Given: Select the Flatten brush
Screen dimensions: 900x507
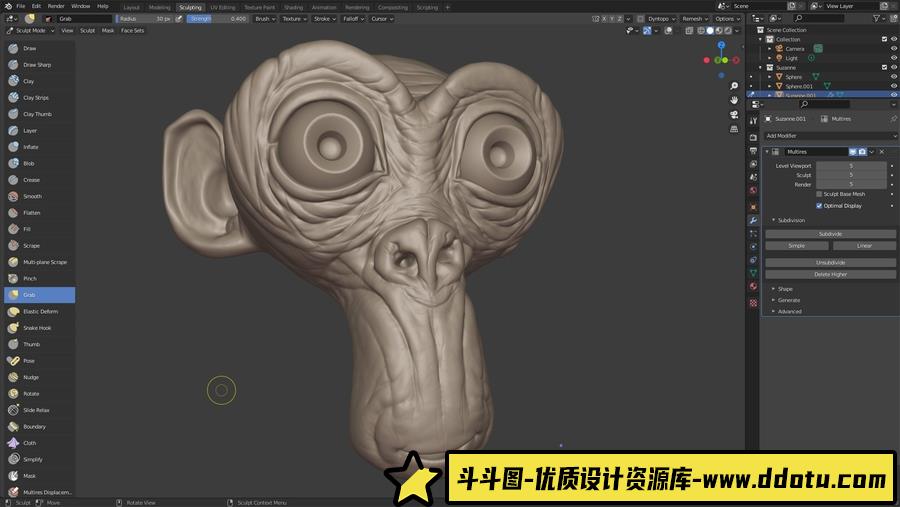Looking at the screenshot, I should [39, 213].
